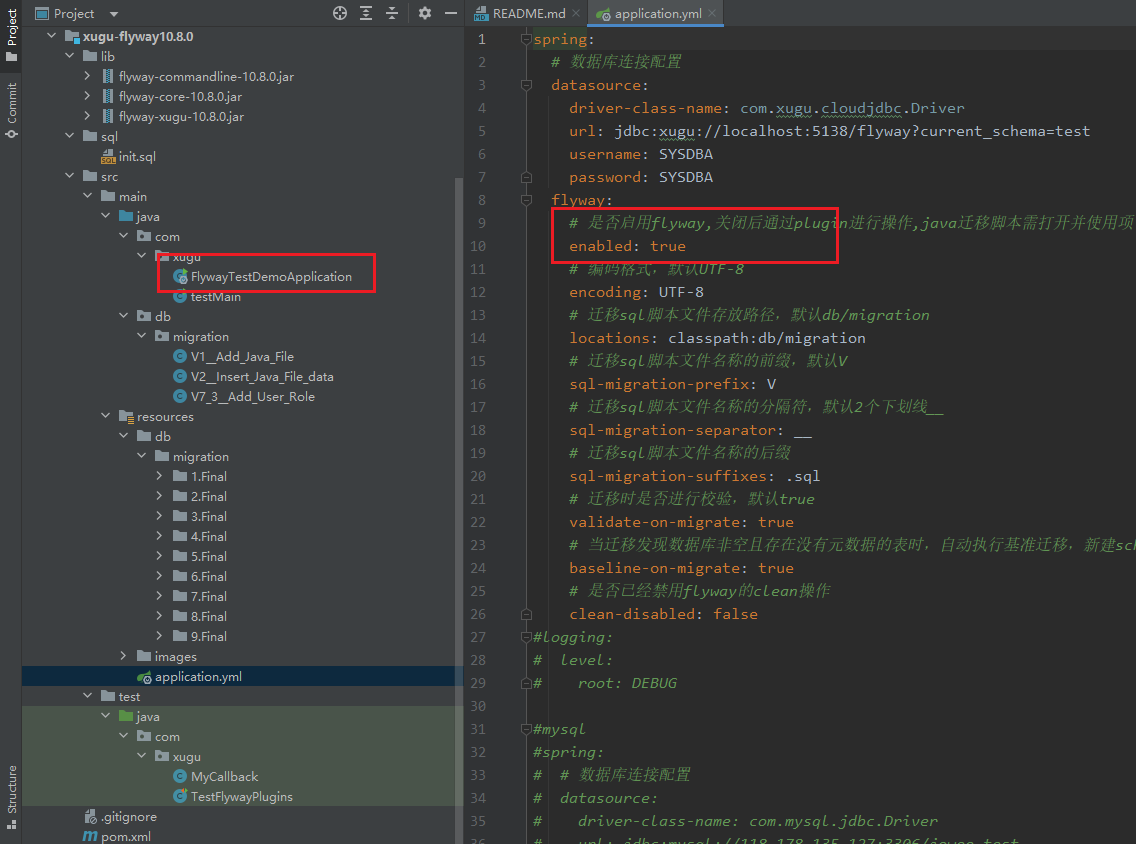The width and height of the screenshot is (1136, 844).
Task: Expand the flyway-core-10.8.0.jar node
Action: [88, 97]
